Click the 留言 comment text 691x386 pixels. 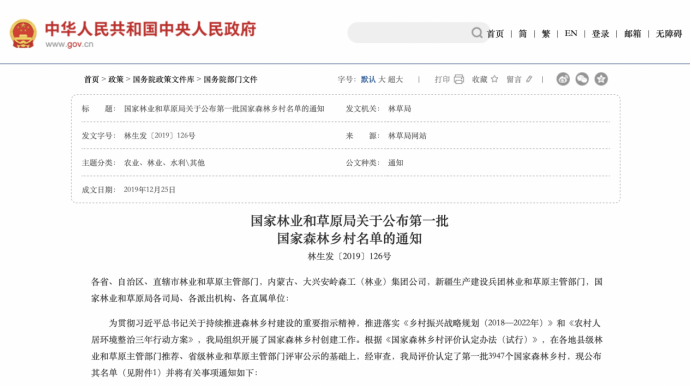point(514,79)
